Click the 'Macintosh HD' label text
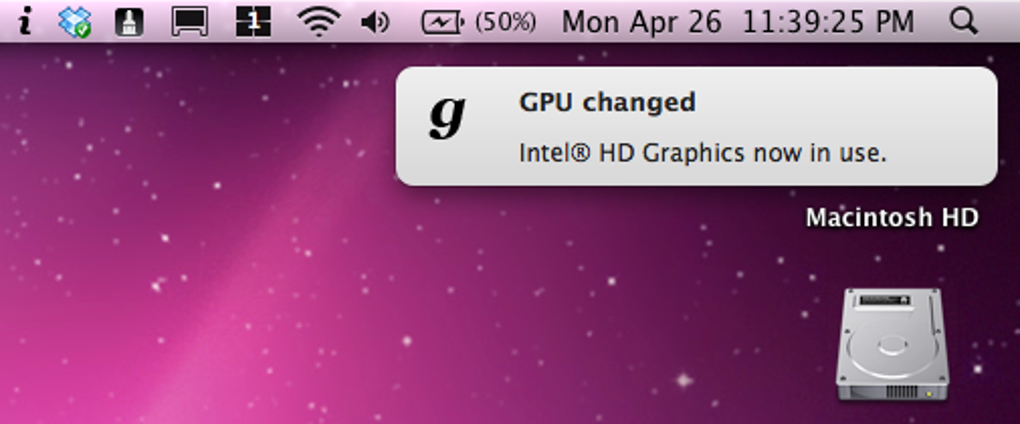 [x=892, y=218]
